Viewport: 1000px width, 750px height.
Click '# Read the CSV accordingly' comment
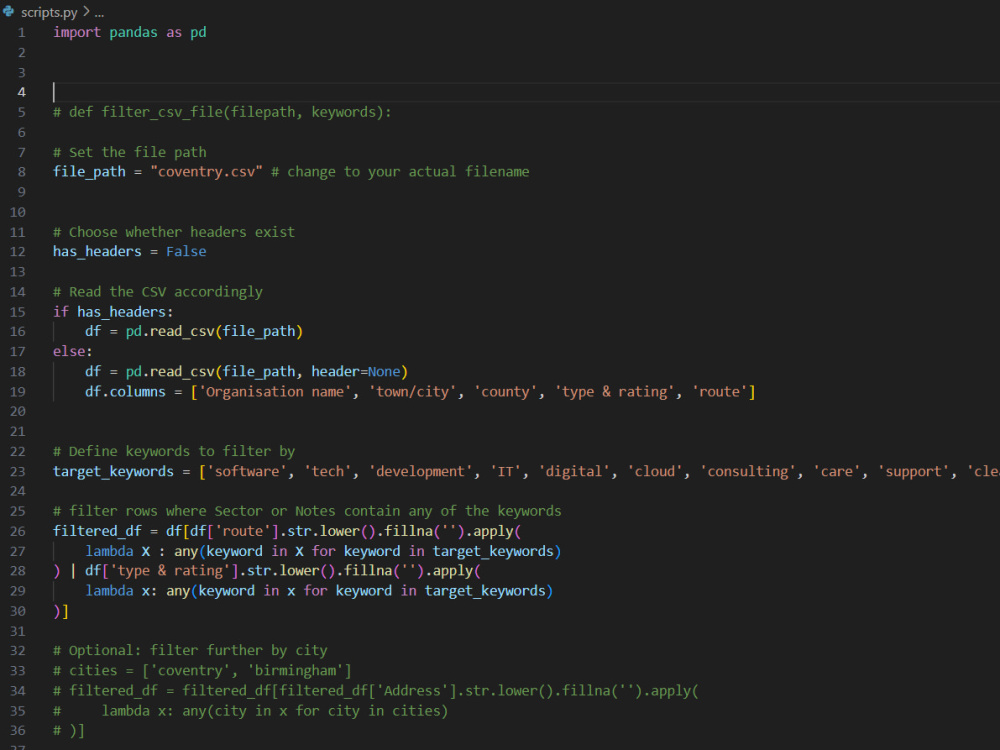click(x=158, y=292)
